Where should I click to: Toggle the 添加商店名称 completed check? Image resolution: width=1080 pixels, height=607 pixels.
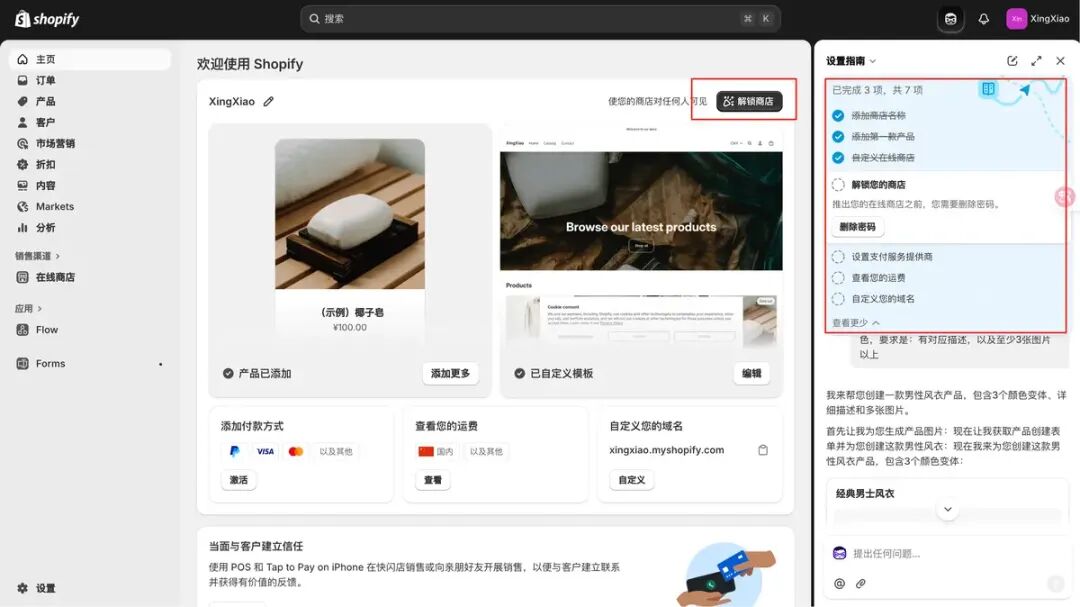838,116
